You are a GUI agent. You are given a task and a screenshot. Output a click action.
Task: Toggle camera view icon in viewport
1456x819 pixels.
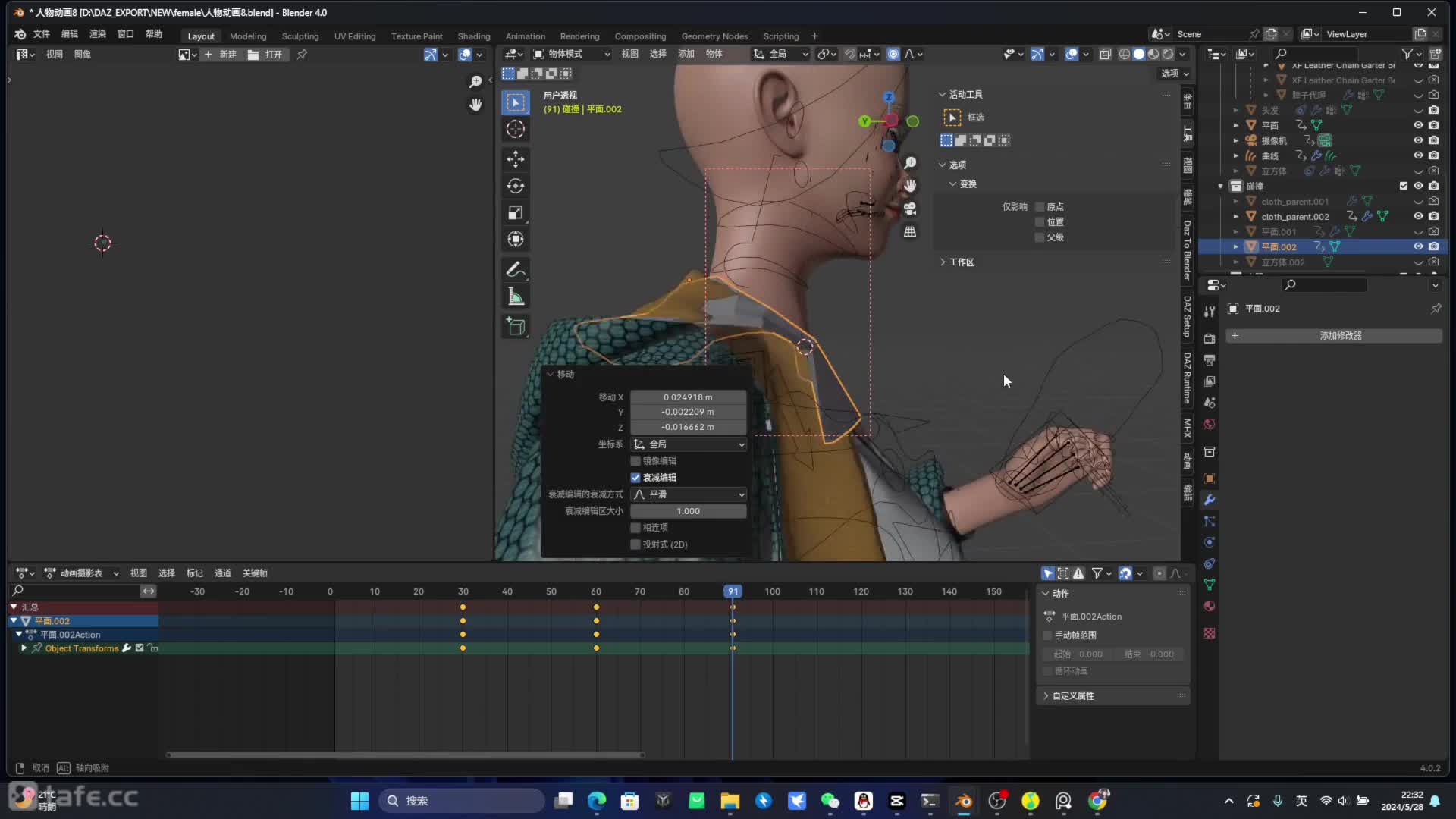(x=910, y=209)
